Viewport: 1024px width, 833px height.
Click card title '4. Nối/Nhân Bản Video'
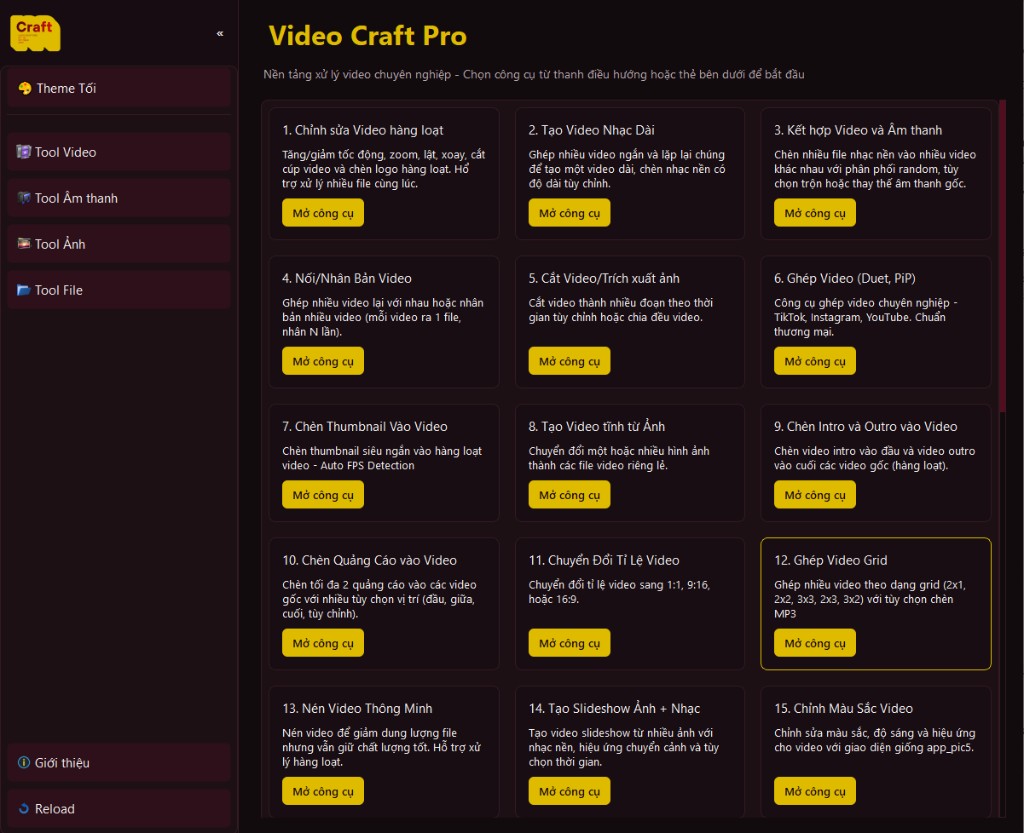(x=347, y=278)
